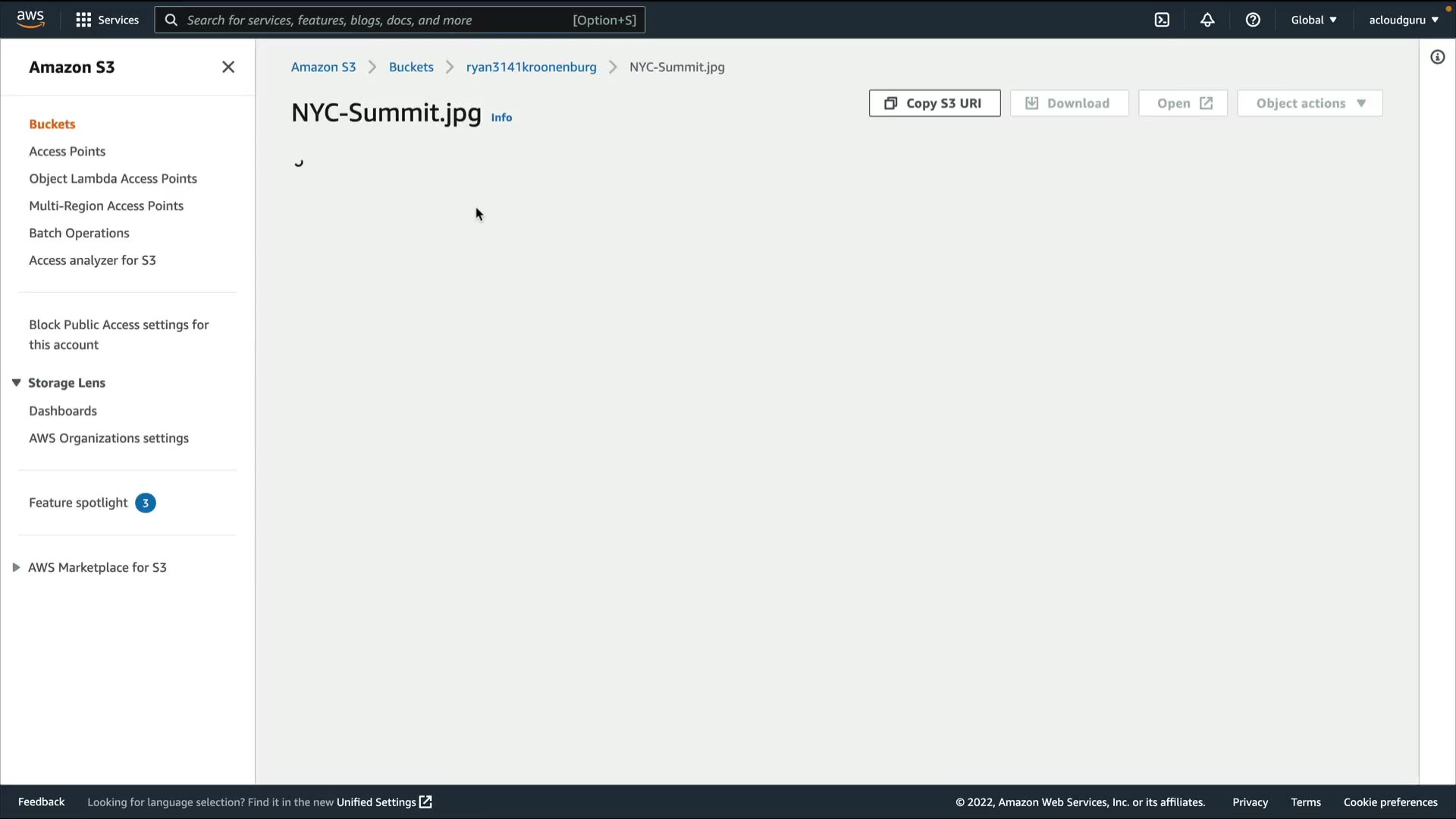This screenshot has height=819, width=1456.
Task: Close the Amazon S3 sidebar
Action: (228, 67)
